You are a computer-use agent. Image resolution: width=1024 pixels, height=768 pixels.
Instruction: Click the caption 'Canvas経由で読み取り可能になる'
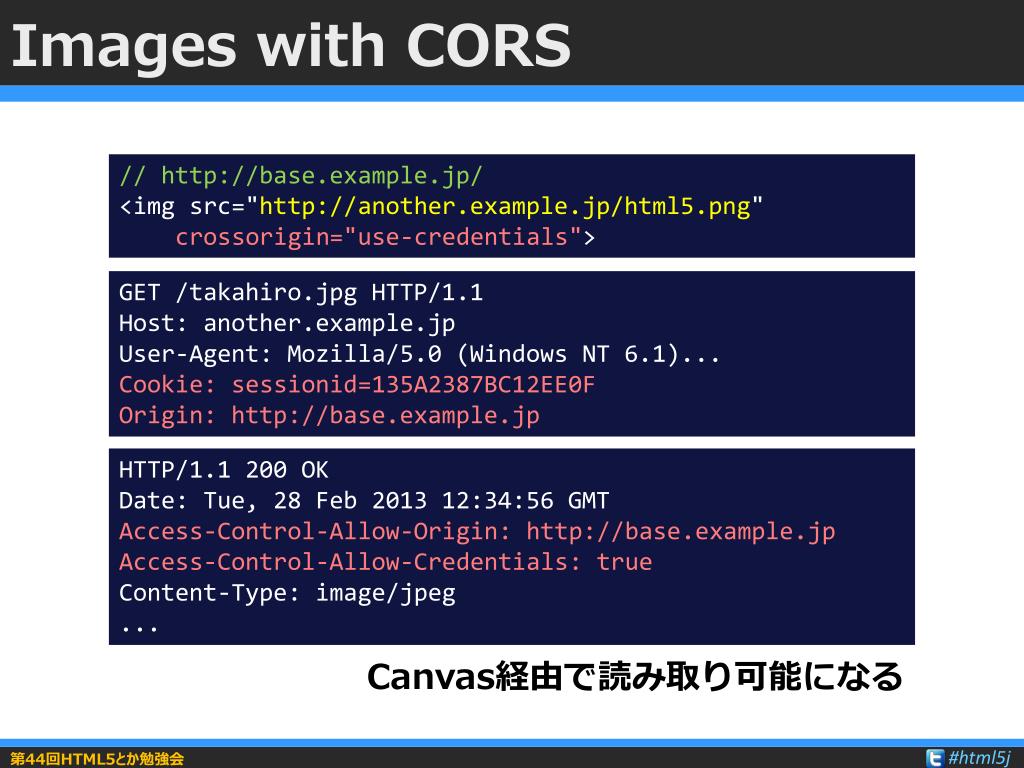pyautogui.click(x=635, y=677)
